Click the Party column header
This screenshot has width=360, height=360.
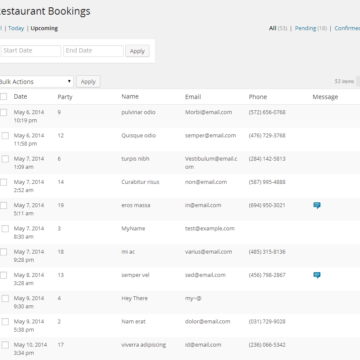pyautogui.click(x=65, y=97)
